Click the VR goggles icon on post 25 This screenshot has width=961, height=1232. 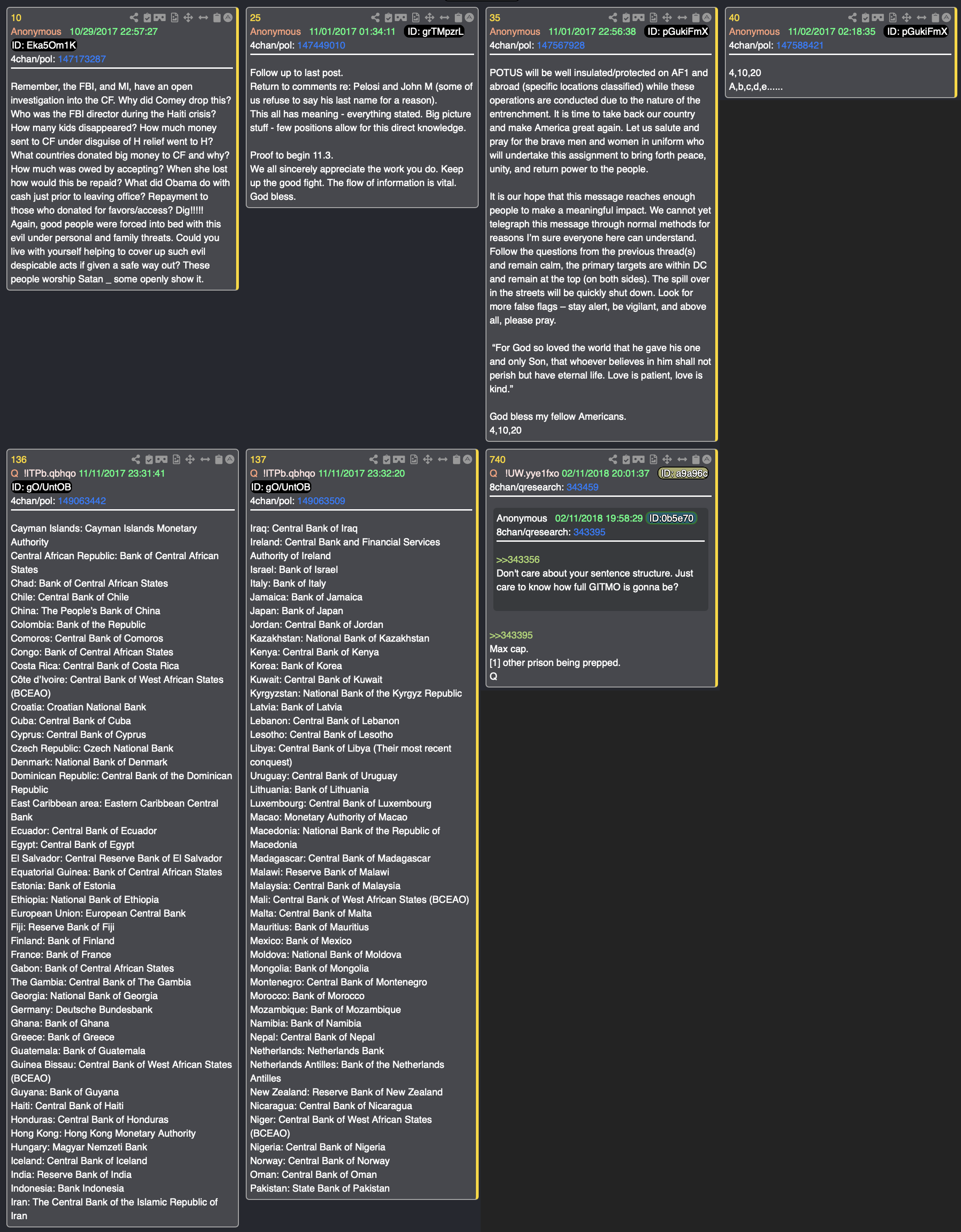pyautogui.click(x=401, y=17)
